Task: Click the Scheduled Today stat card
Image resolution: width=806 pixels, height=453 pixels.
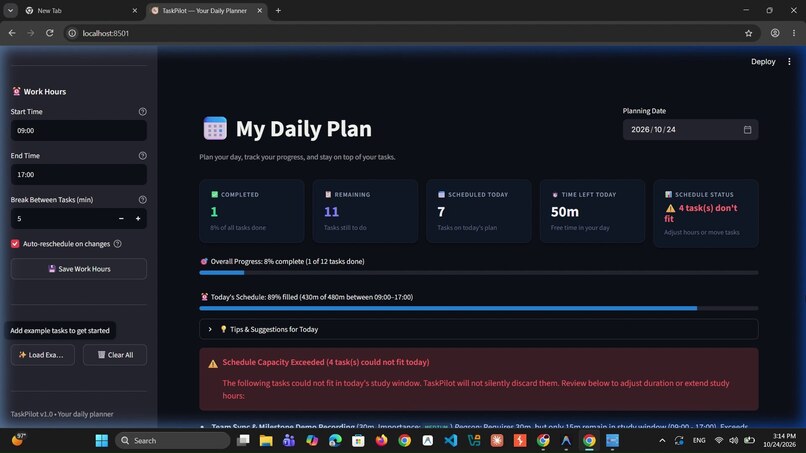Action: (x=479, y=211)
